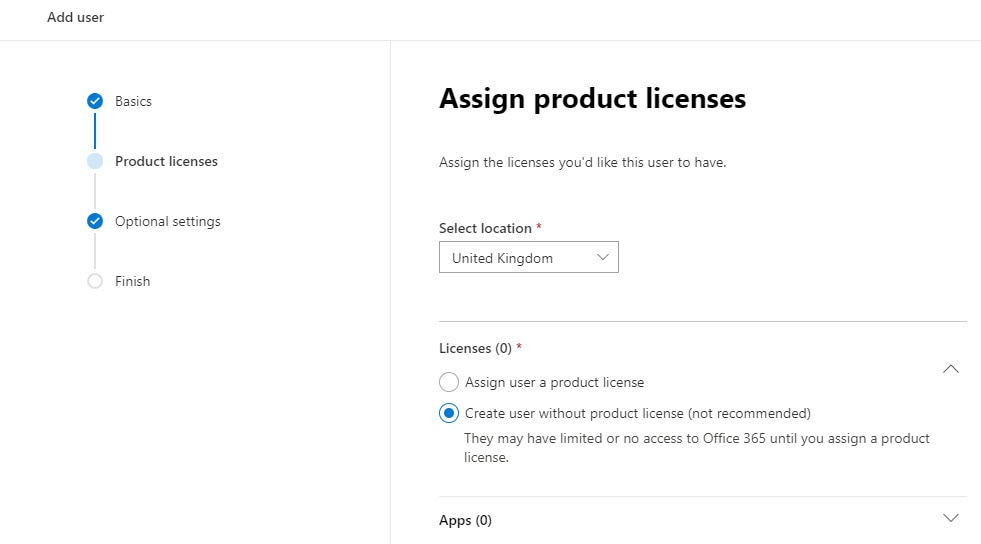Click the Licenses (0) section header

pos(476,348)
